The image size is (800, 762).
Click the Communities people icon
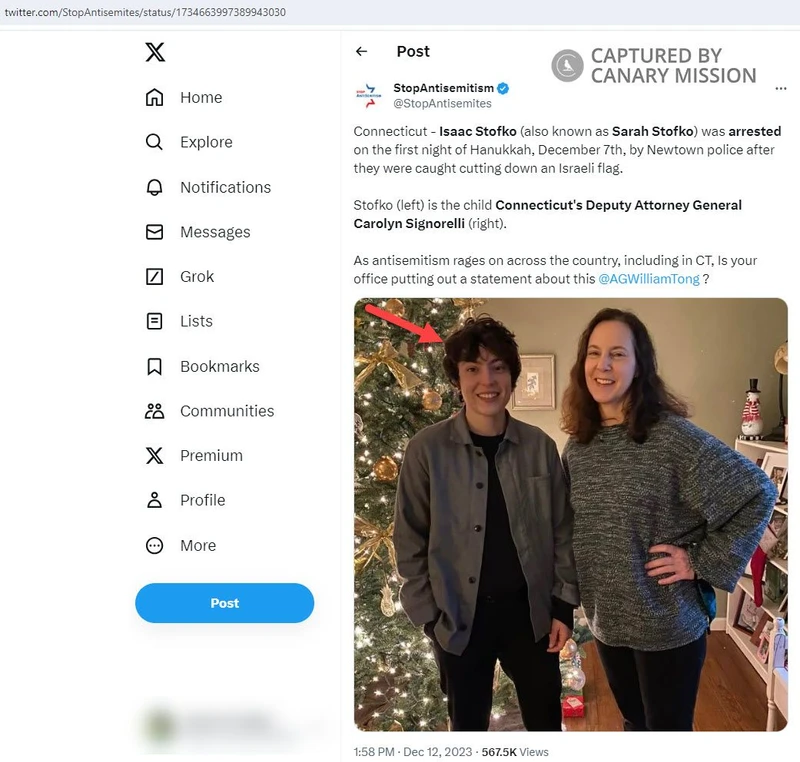[154, 411]
